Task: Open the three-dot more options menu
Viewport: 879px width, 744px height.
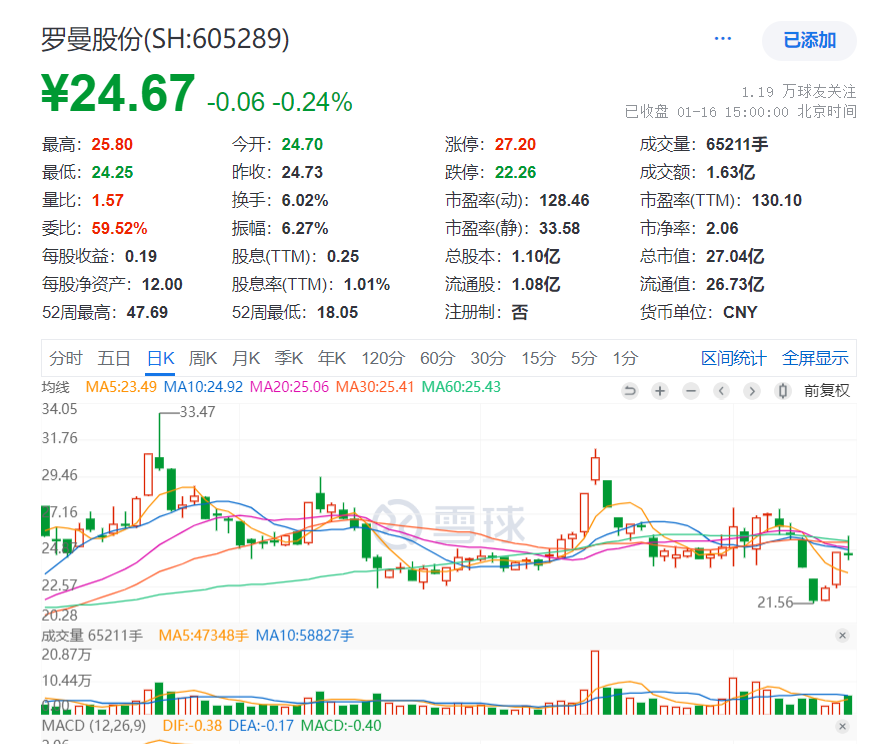Action: pyautogui.click(x=723, y=39)
